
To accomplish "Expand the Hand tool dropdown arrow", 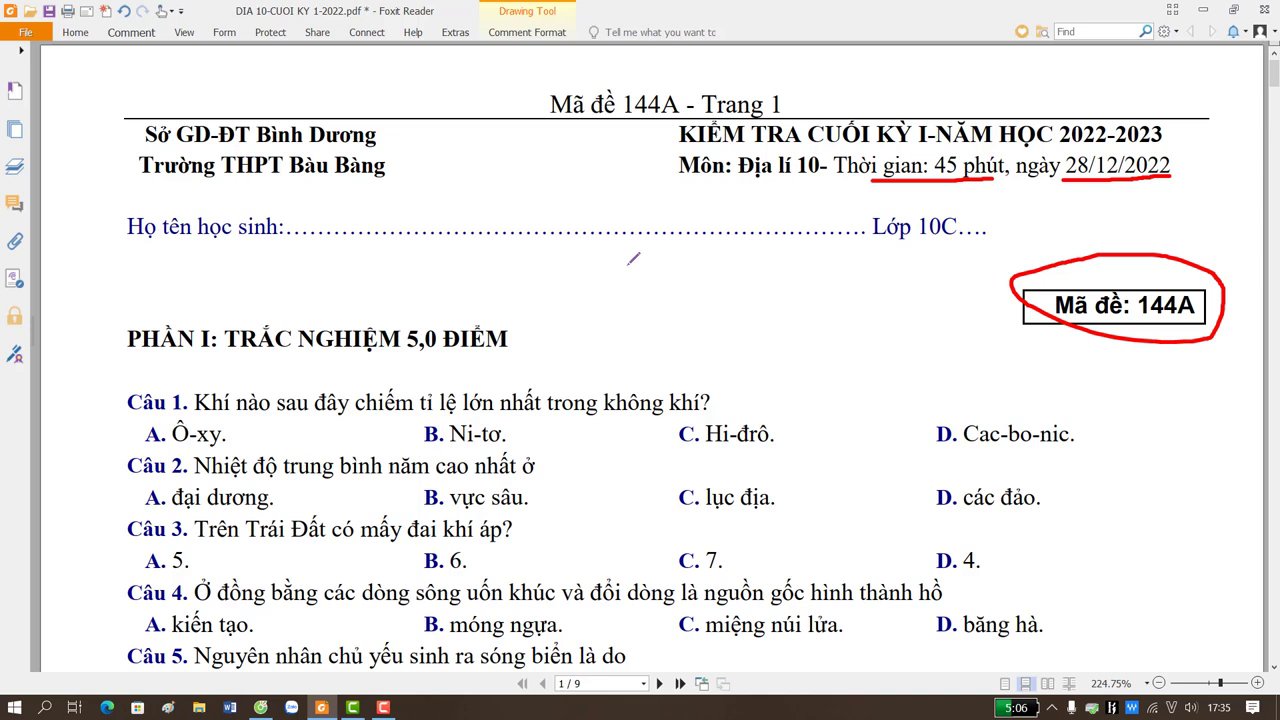I will tap(172, 11).
